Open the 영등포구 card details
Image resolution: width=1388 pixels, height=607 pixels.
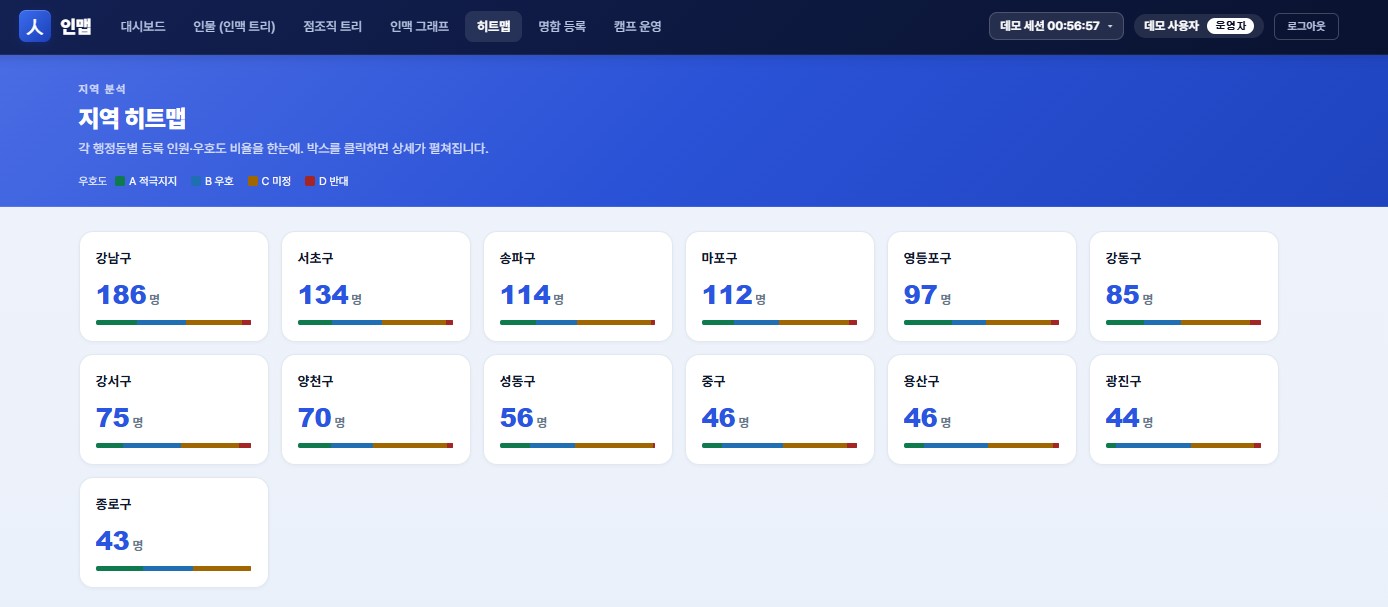(x=982, y=286)
